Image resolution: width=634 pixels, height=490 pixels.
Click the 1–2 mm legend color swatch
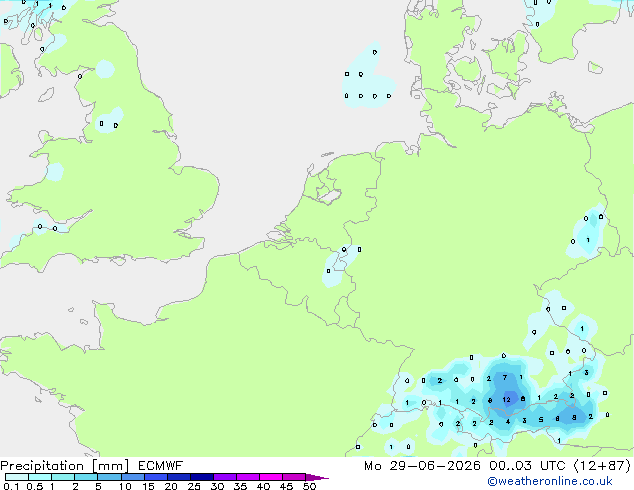click(63, 477)
